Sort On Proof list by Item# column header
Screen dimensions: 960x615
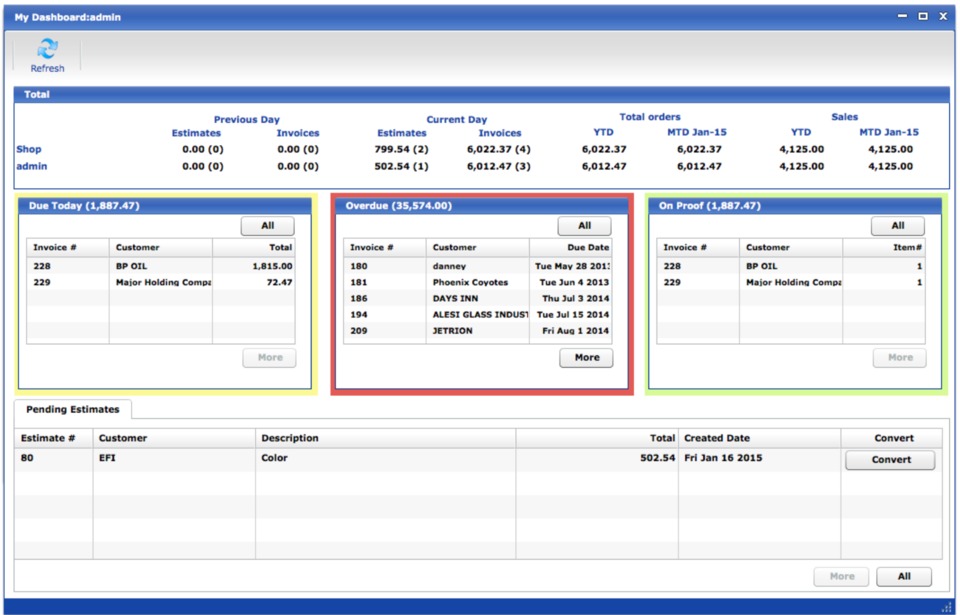click(x=884, y=247)
